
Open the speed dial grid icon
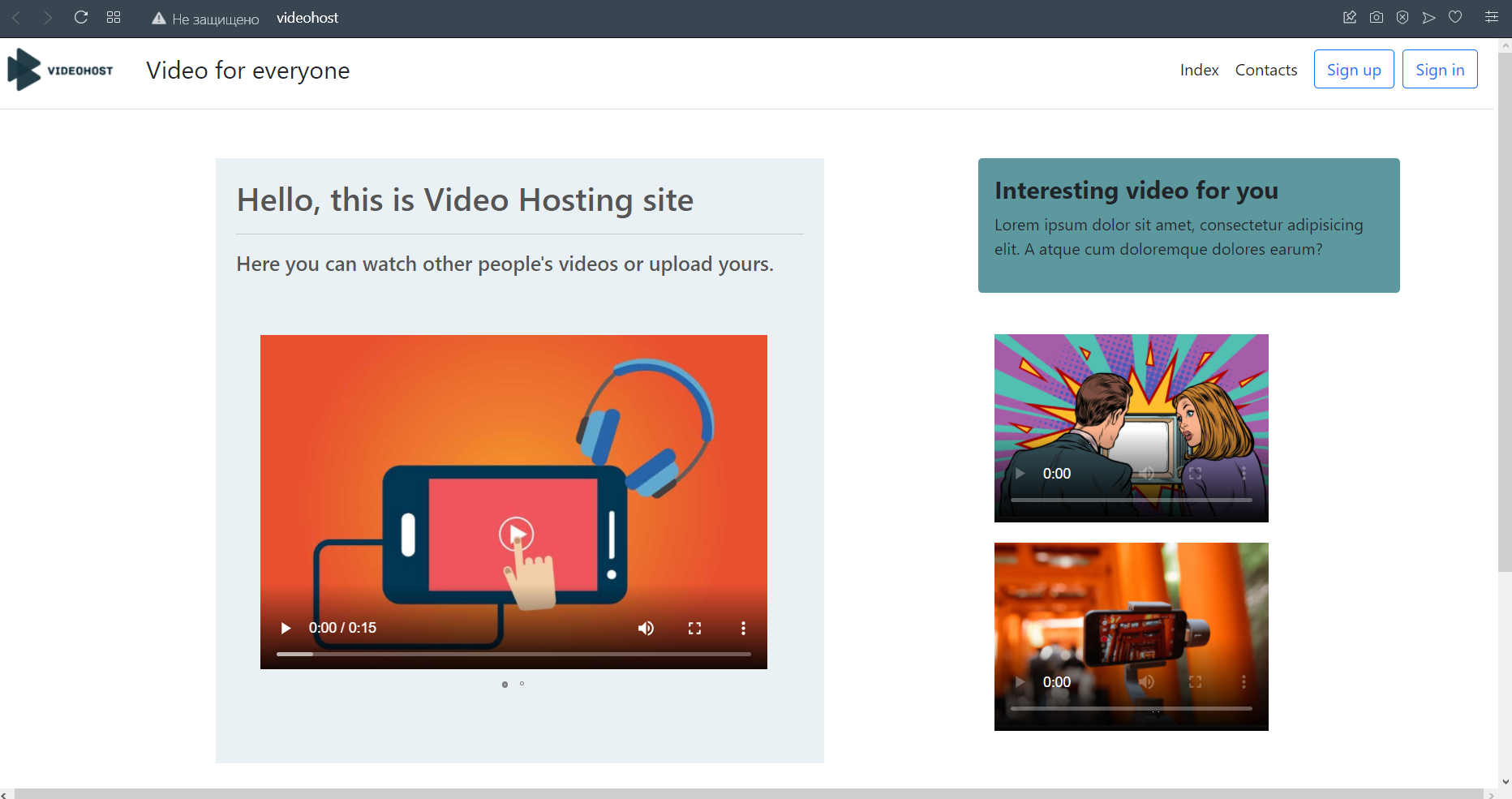[114, 17]
